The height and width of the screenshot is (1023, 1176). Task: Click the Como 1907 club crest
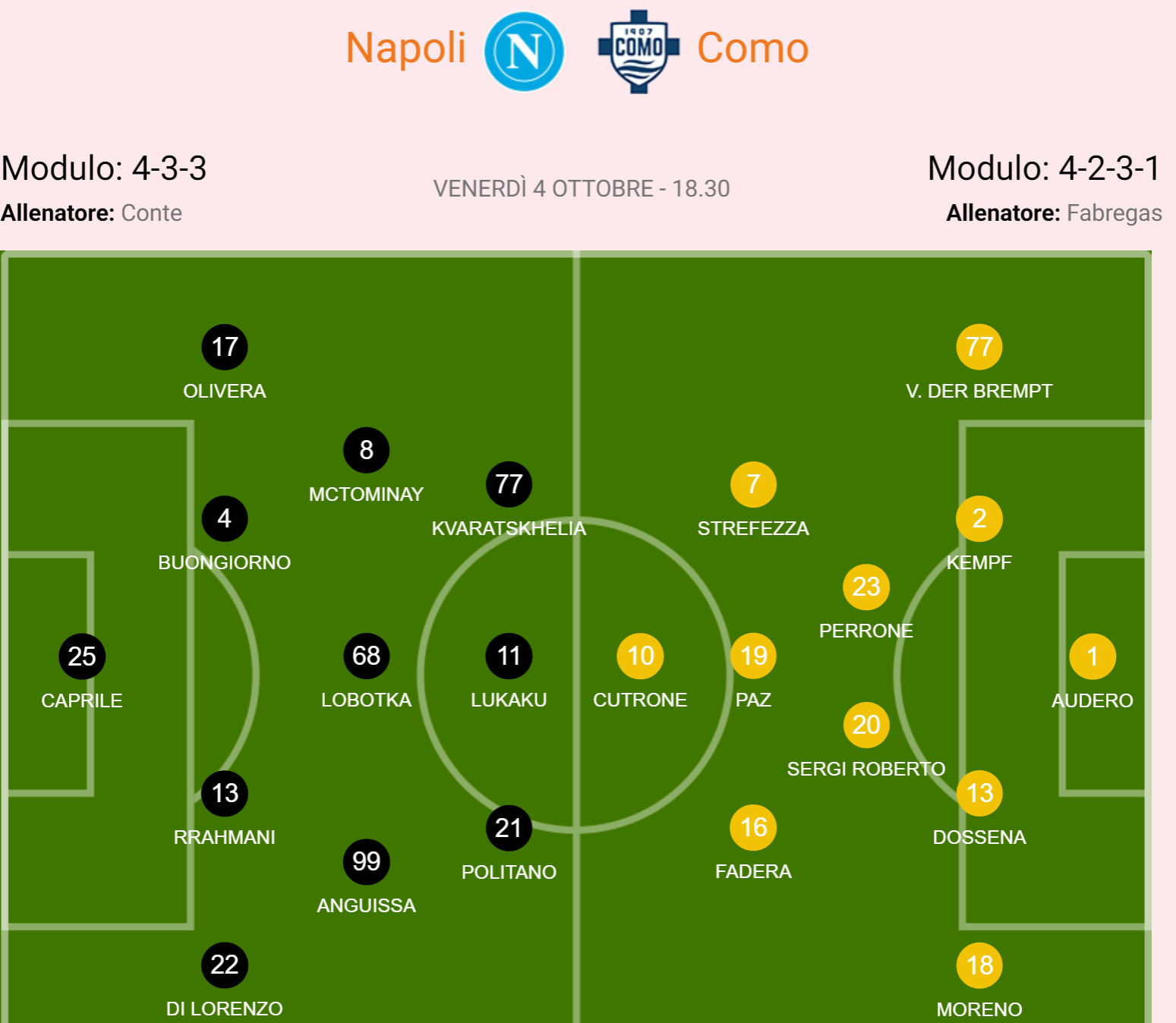point(639,51)
